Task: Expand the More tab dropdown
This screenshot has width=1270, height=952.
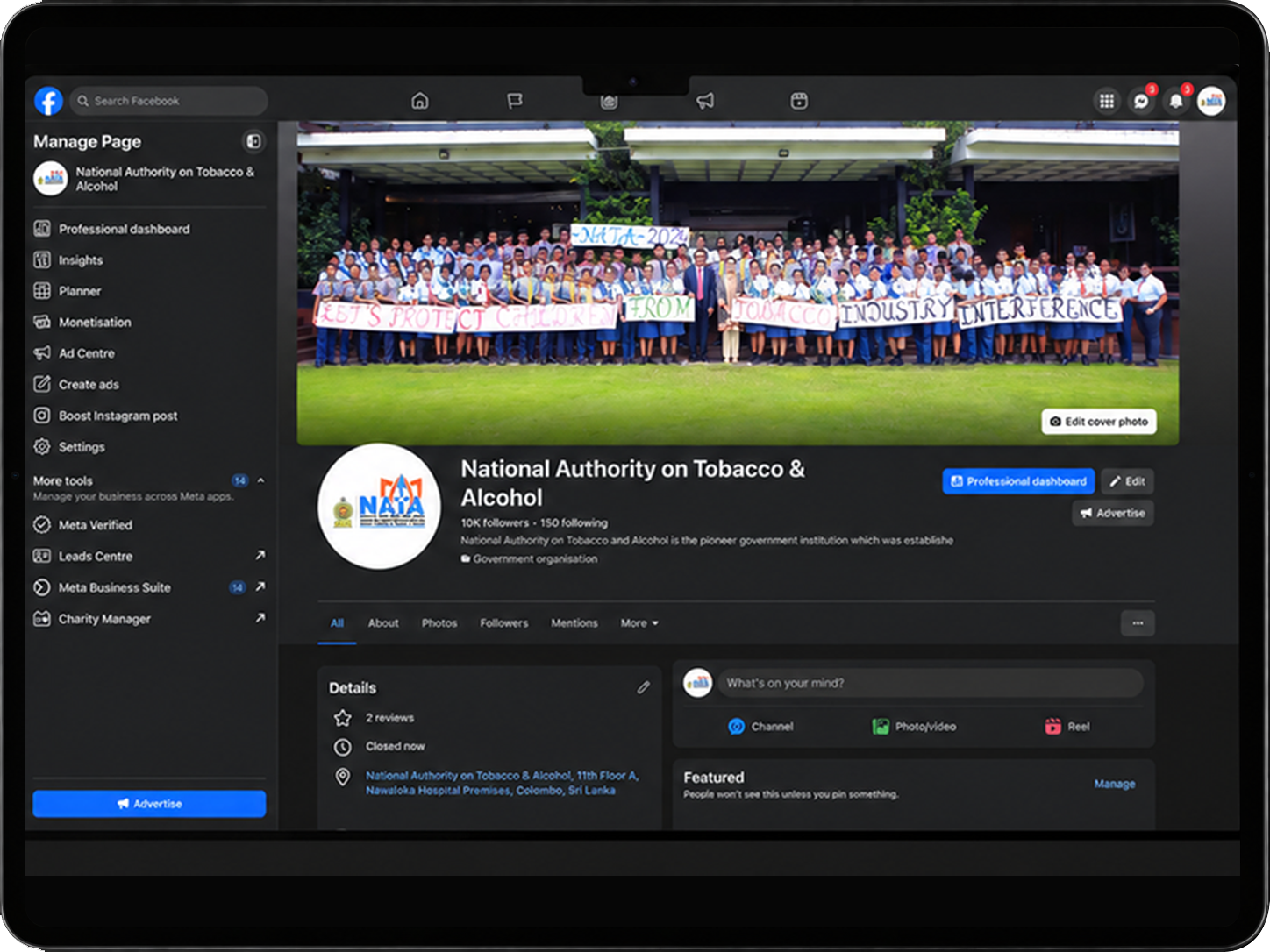Action: coord(639,623)
